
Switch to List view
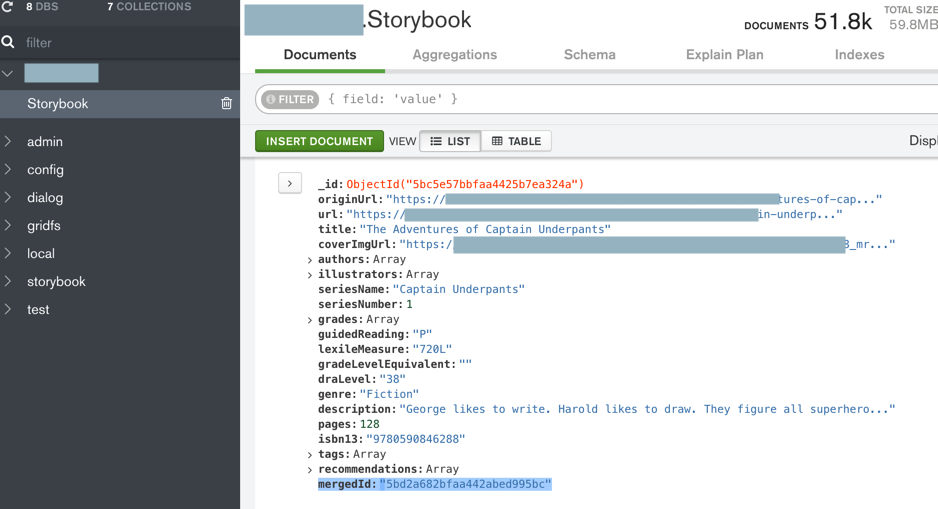(x=450, y=141)
